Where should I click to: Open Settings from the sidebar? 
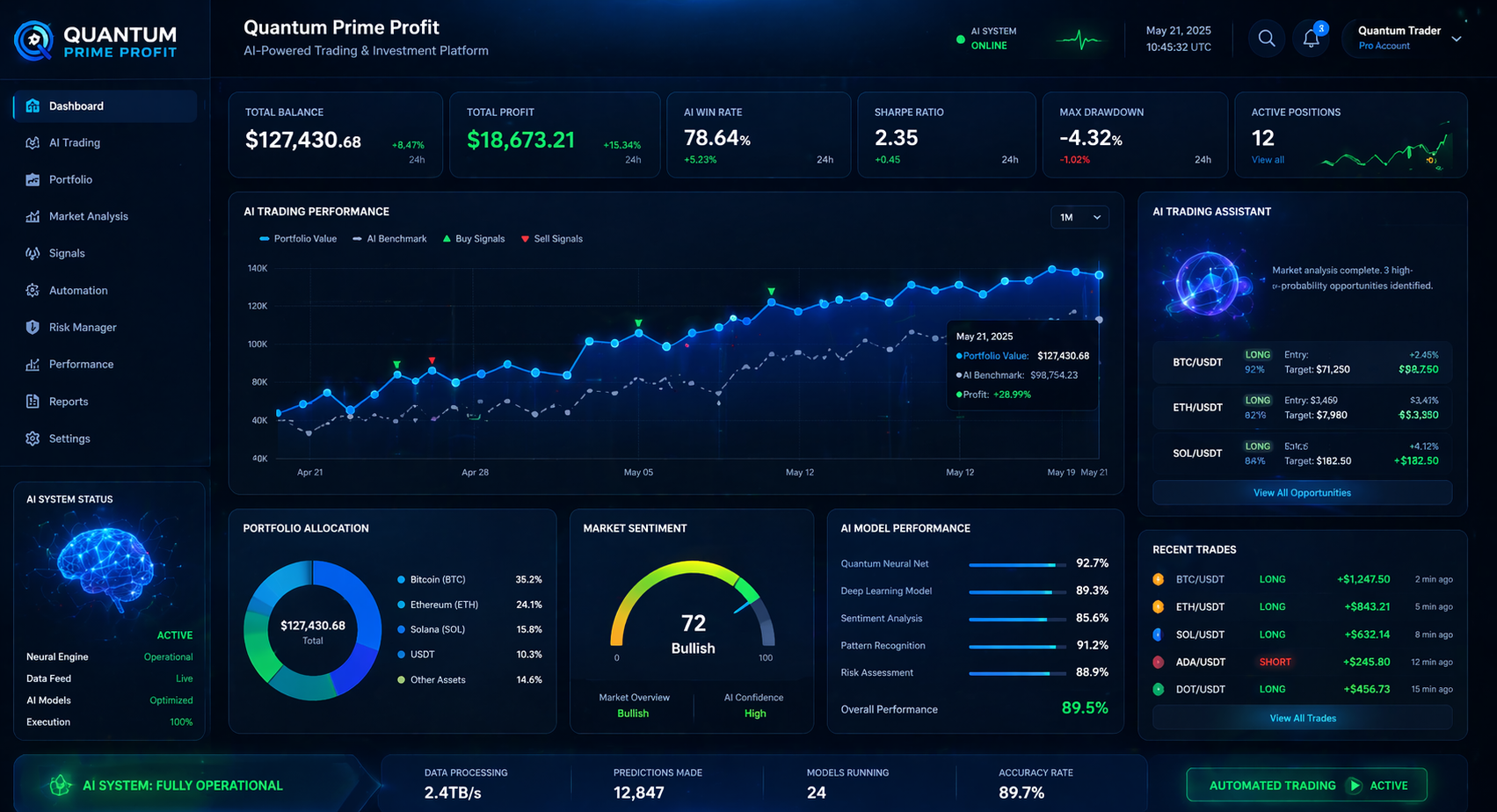[x=69, y=439]
